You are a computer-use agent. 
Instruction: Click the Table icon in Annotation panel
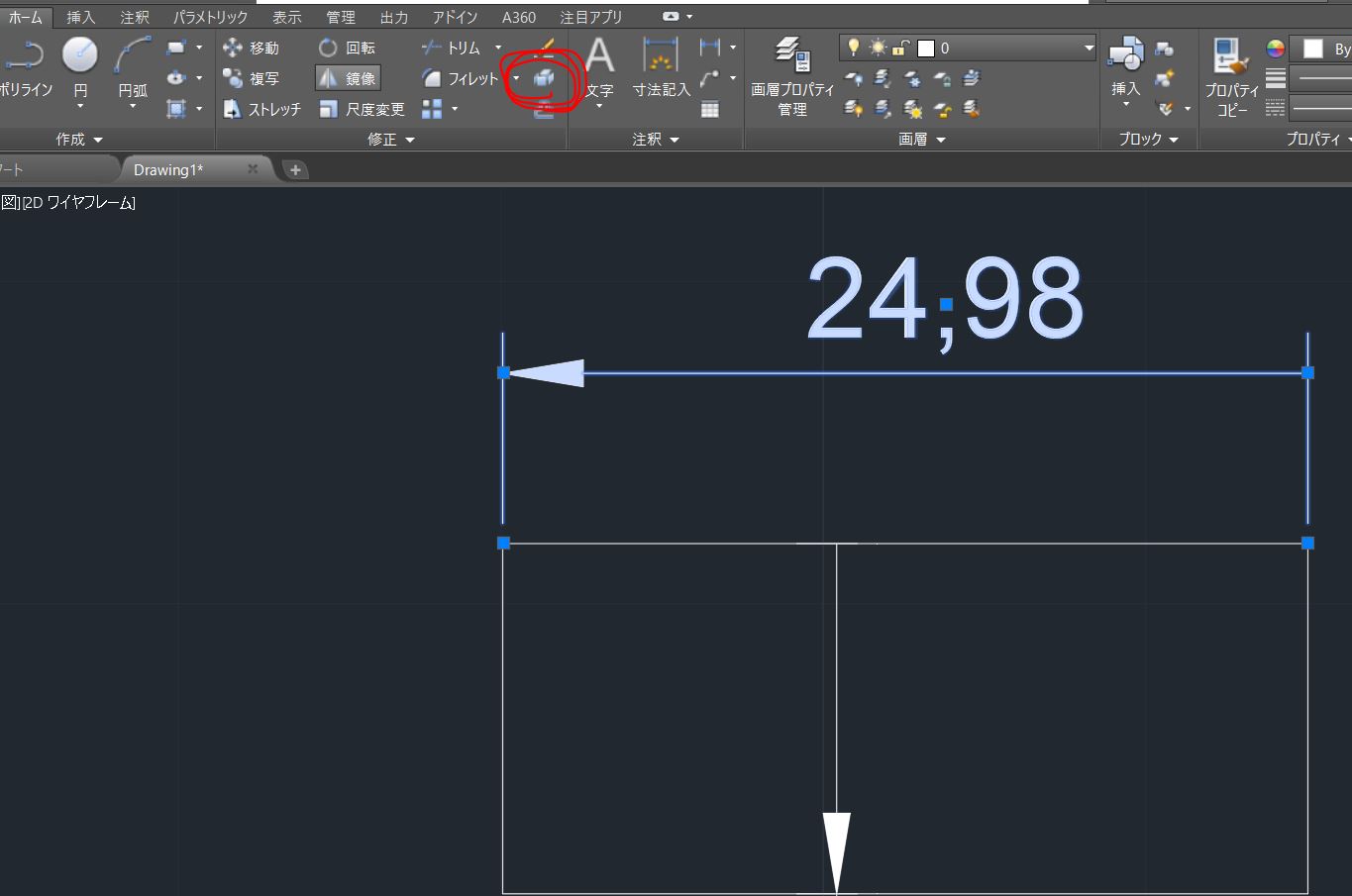click(710, 109)
